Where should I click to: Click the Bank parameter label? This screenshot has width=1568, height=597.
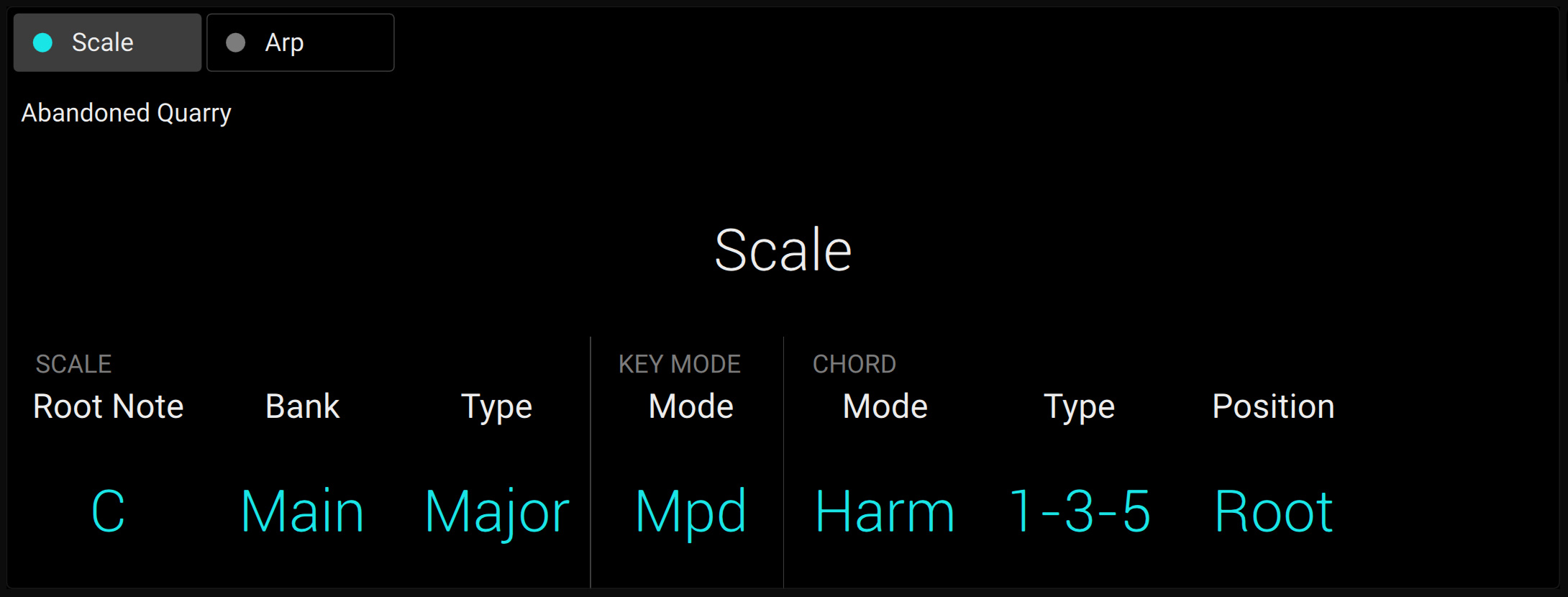(x=301, y=406)
